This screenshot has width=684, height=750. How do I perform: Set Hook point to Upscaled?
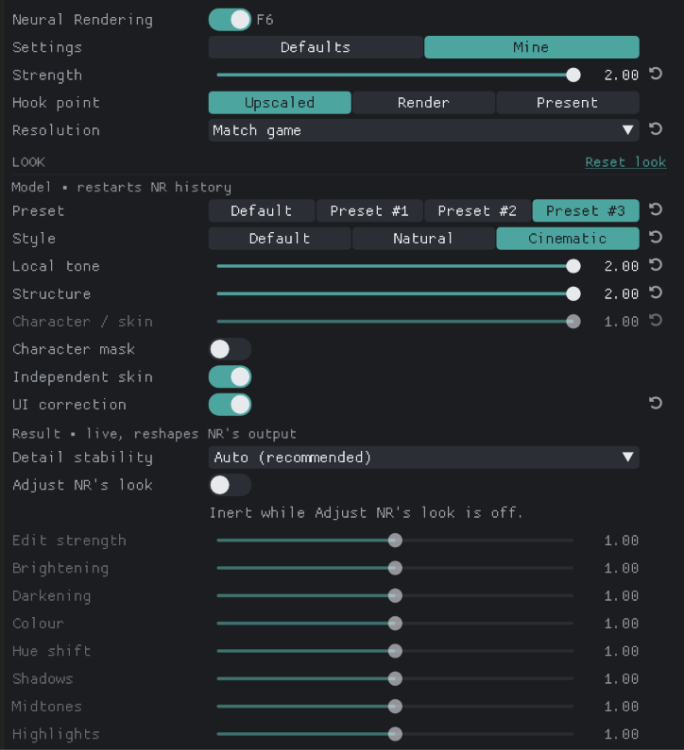280,103
